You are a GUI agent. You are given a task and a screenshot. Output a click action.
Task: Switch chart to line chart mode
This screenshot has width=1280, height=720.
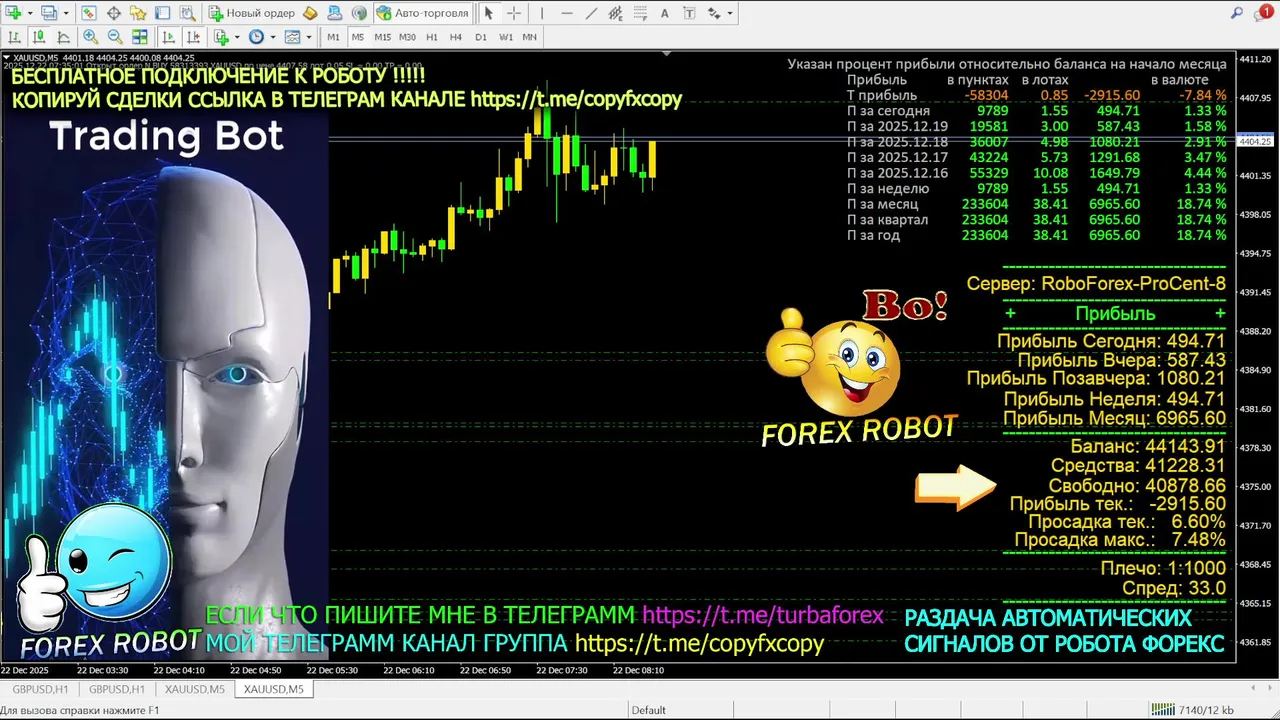63,37
